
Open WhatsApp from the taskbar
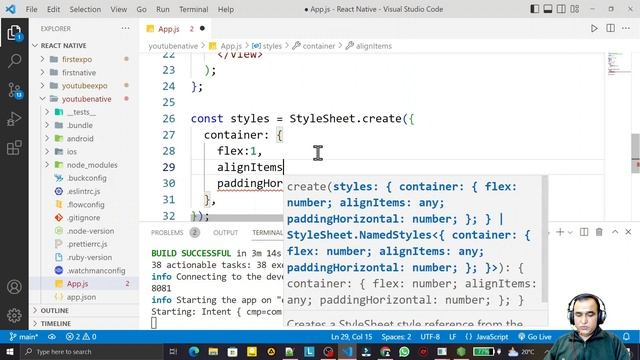click(x=404, y=351)
